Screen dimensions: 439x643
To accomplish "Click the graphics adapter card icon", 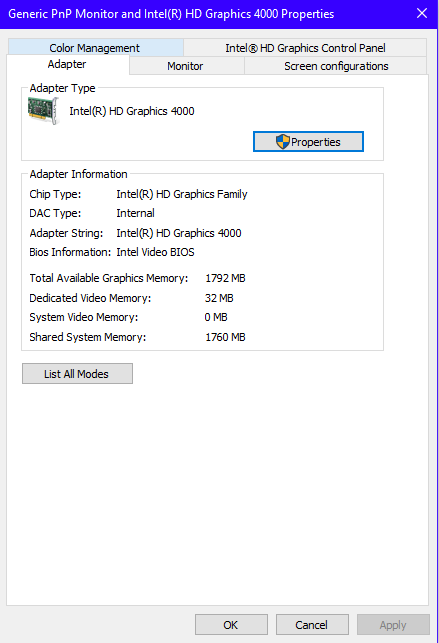I will click(x=43, y=110).
